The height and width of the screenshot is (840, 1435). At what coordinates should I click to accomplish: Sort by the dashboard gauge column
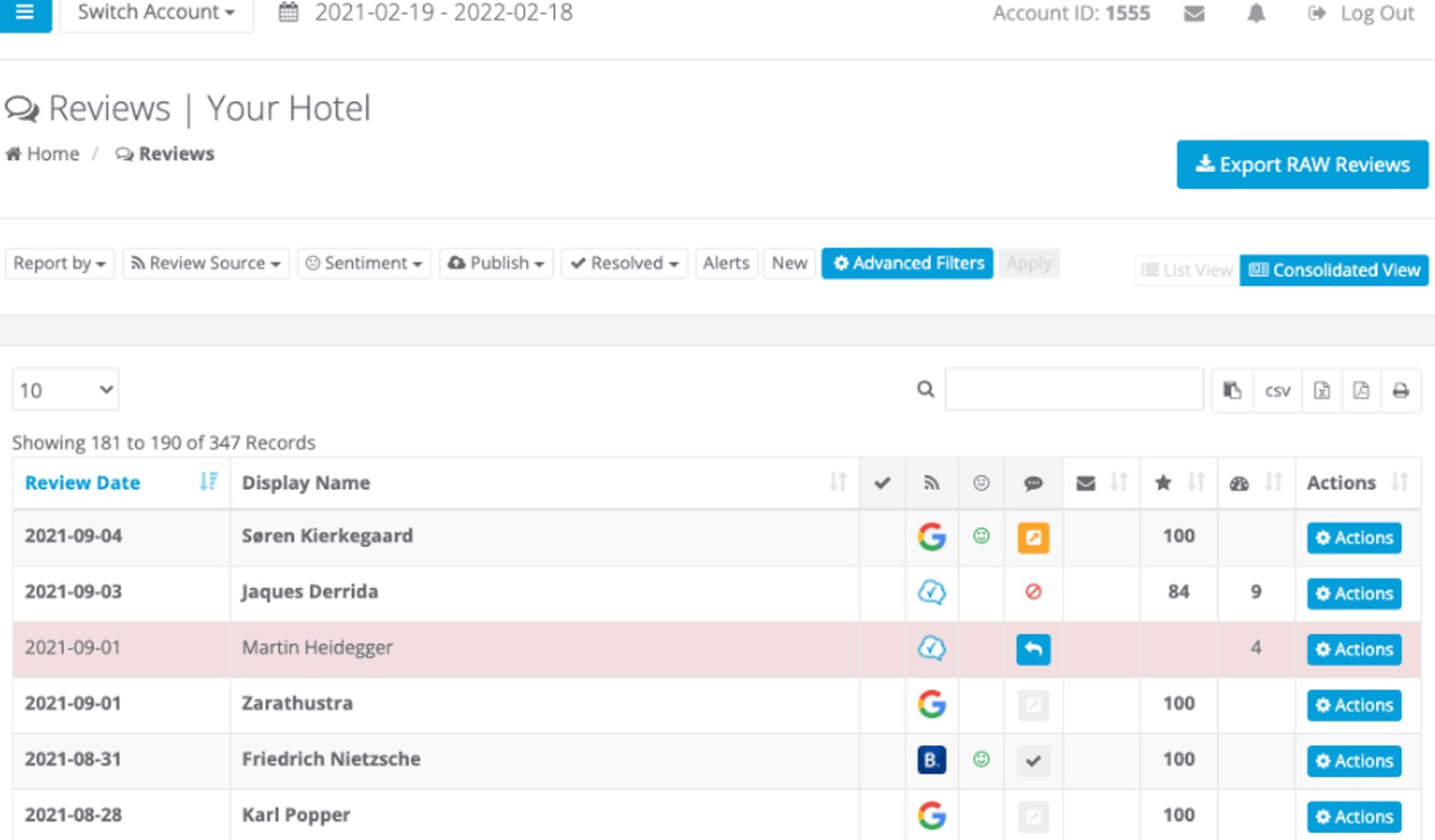click(x=1256, y=483)
